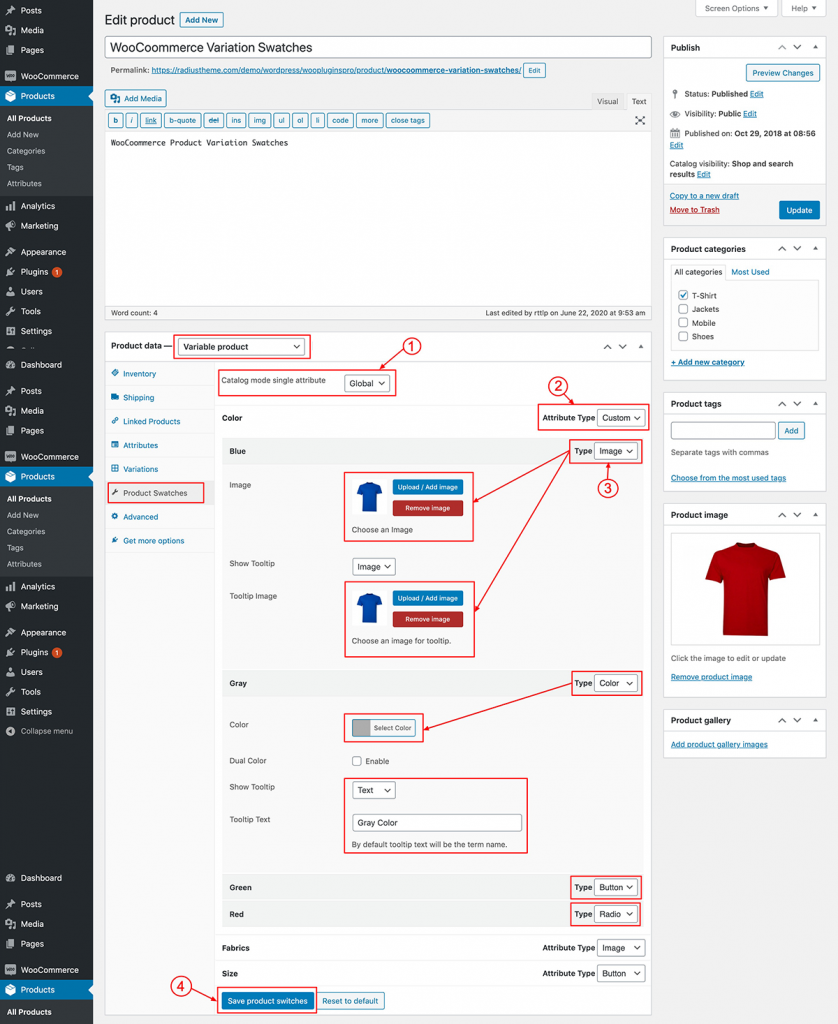The image size is (838, 1024).
Task: Move Product image panel up
Action: 782,515
